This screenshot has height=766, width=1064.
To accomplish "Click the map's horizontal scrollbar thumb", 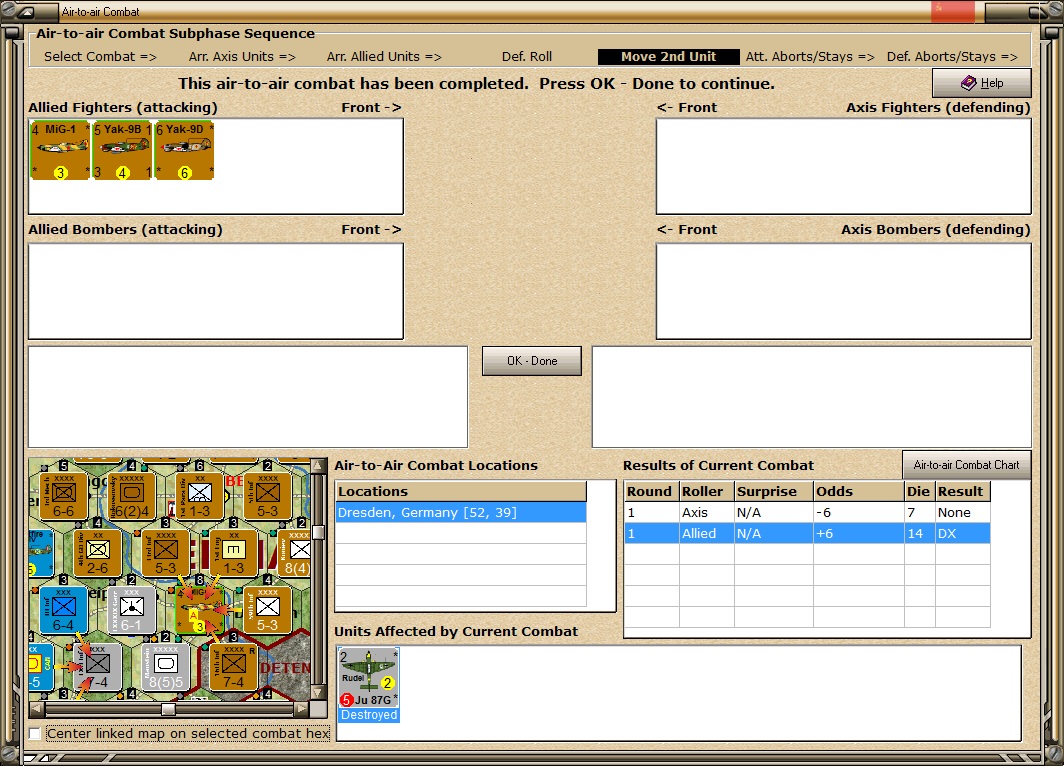I will [x=168, y=709].
